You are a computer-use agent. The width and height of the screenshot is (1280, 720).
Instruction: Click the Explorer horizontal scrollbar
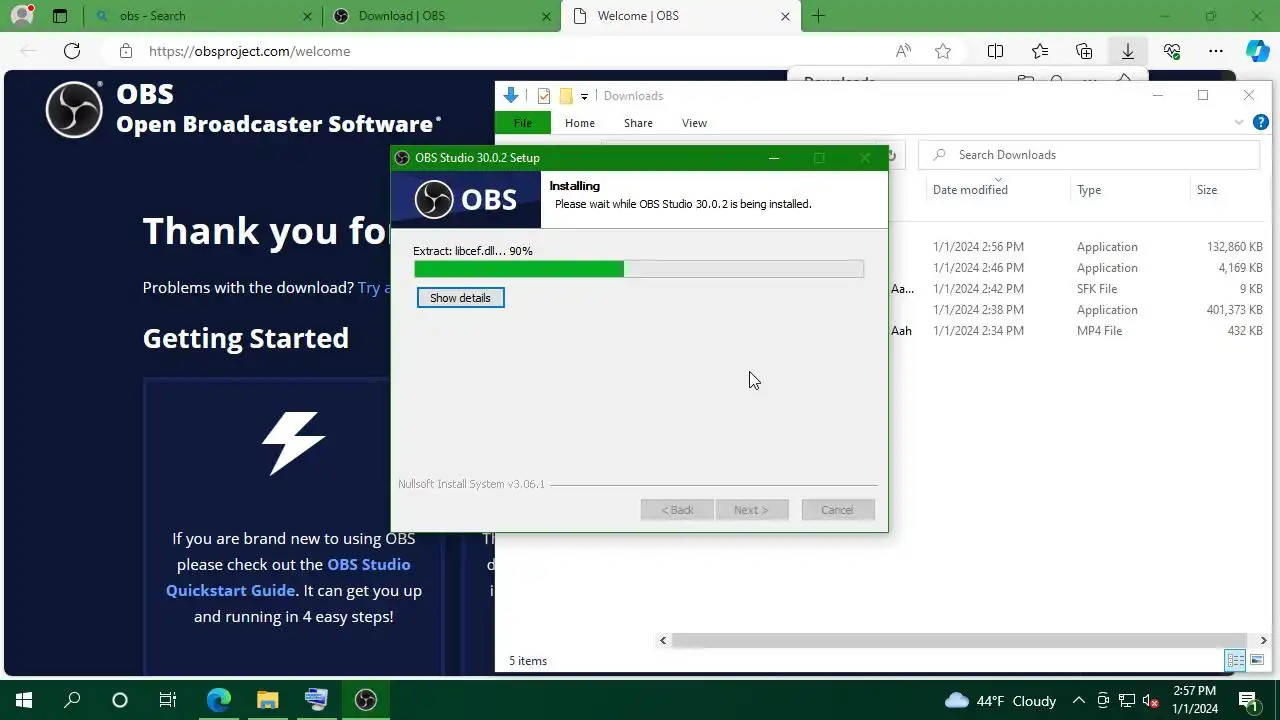(x=962, y=640)
